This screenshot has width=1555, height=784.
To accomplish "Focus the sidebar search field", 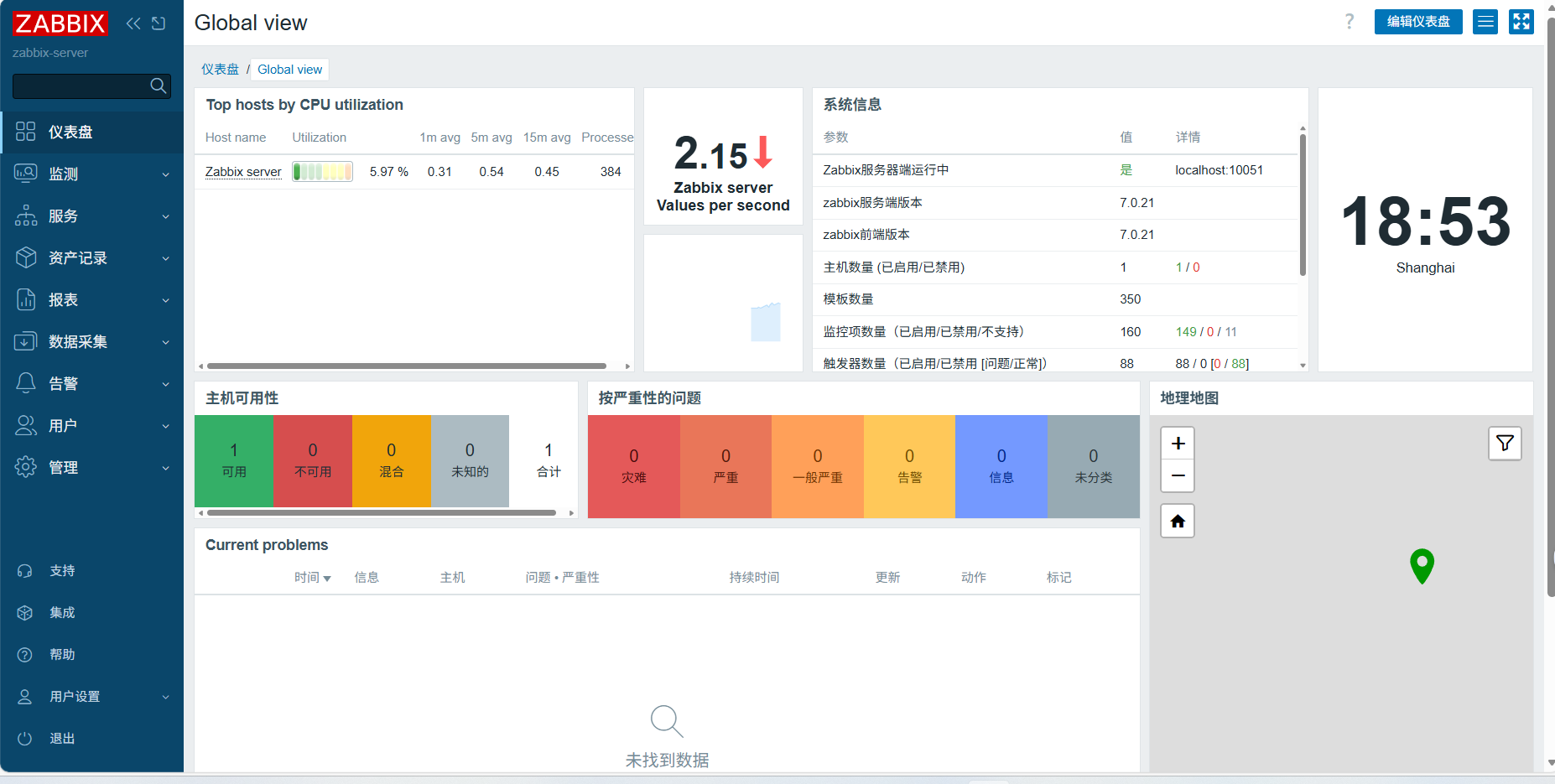I will [91, 86].
